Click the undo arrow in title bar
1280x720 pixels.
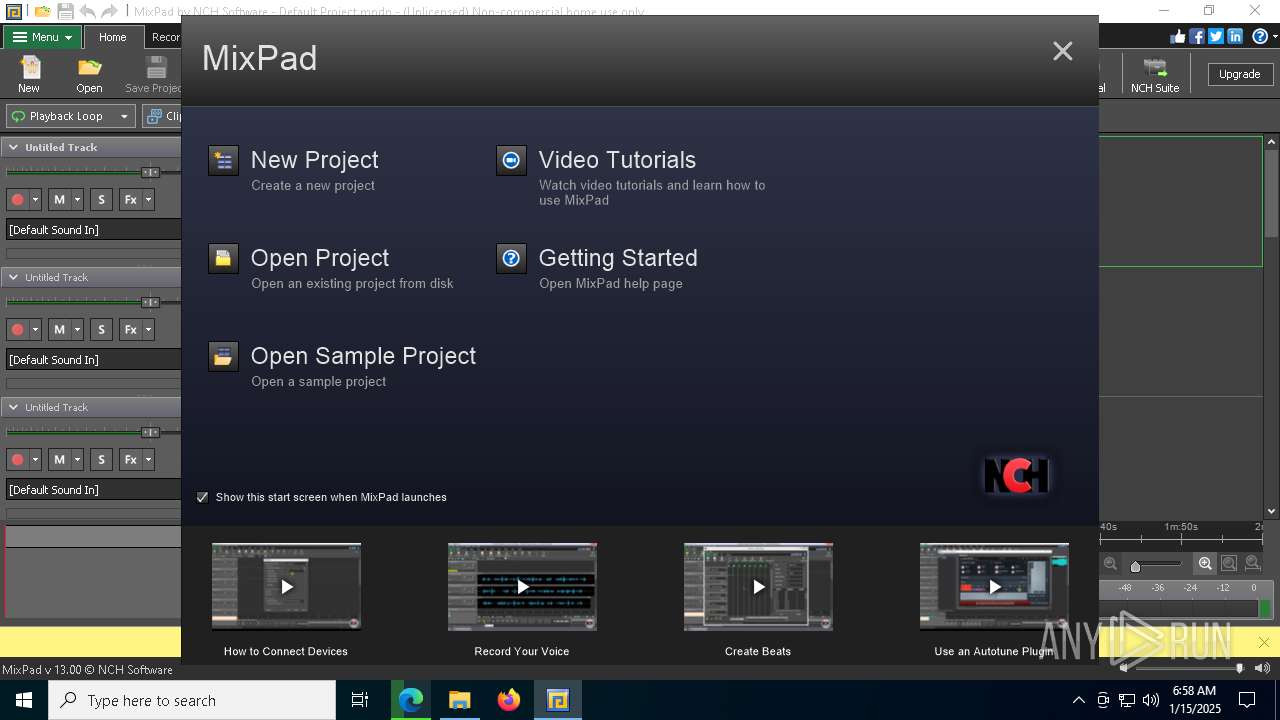87,11
